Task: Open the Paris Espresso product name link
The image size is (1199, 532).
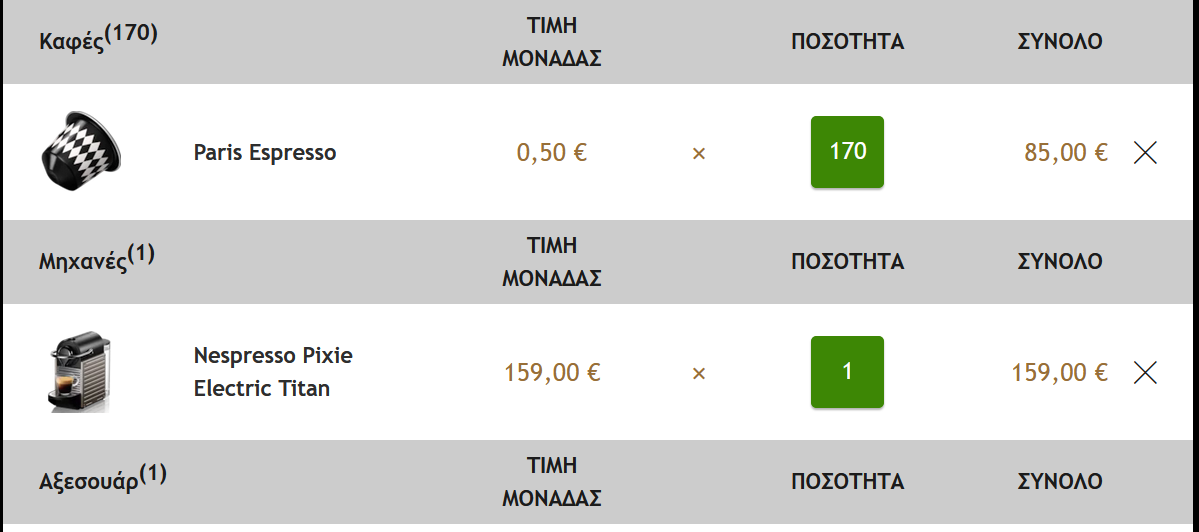Action: (265, 152)
